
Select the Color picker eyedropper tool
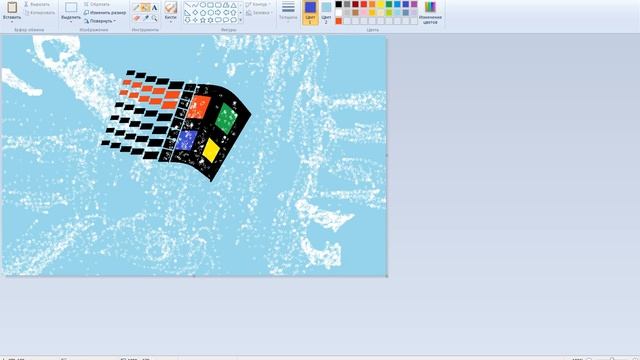coord(146,18)
